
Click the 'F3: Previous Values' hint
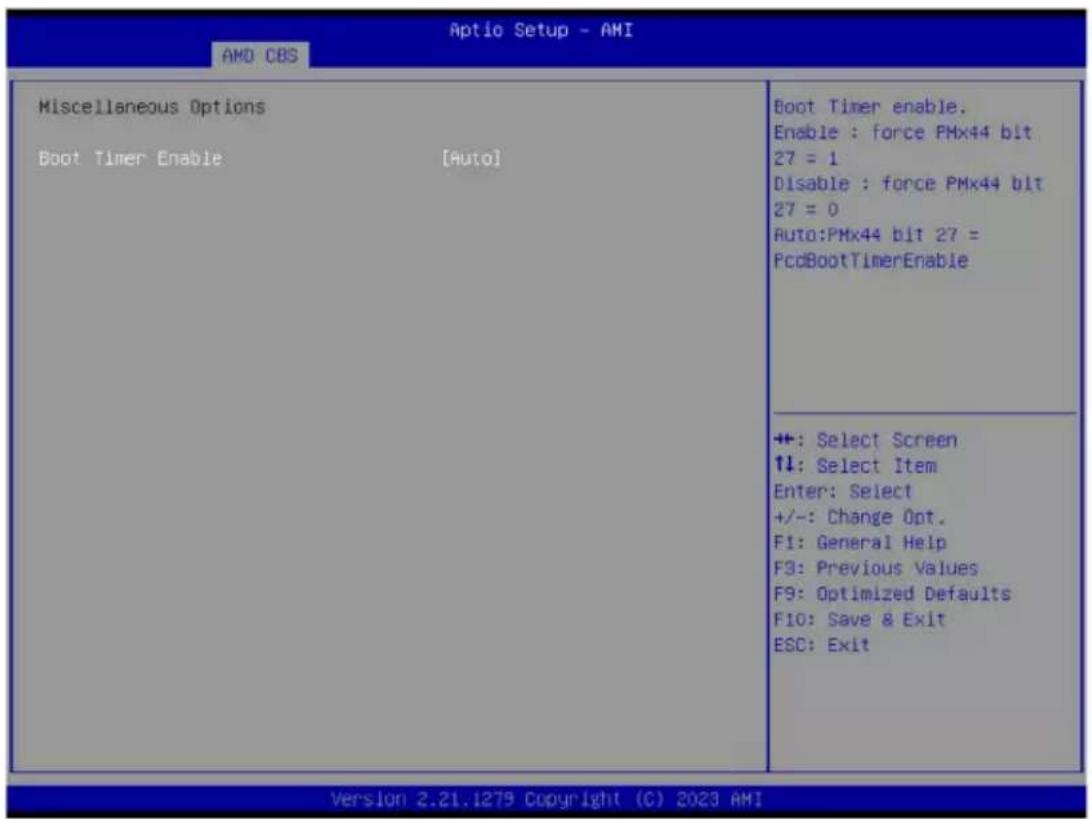tap(876, 568)
